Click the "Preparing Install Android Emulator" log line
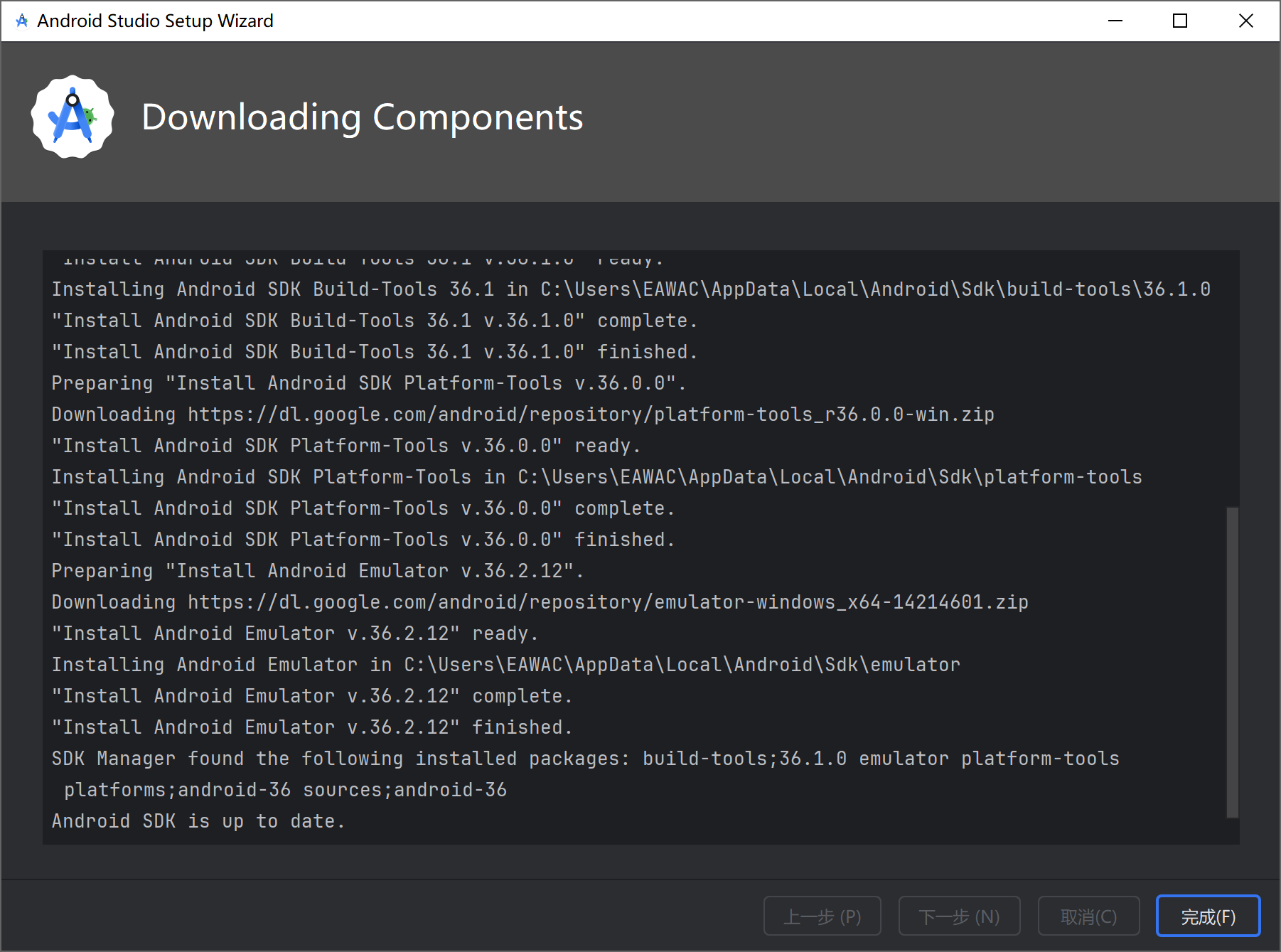 (317, 571)
